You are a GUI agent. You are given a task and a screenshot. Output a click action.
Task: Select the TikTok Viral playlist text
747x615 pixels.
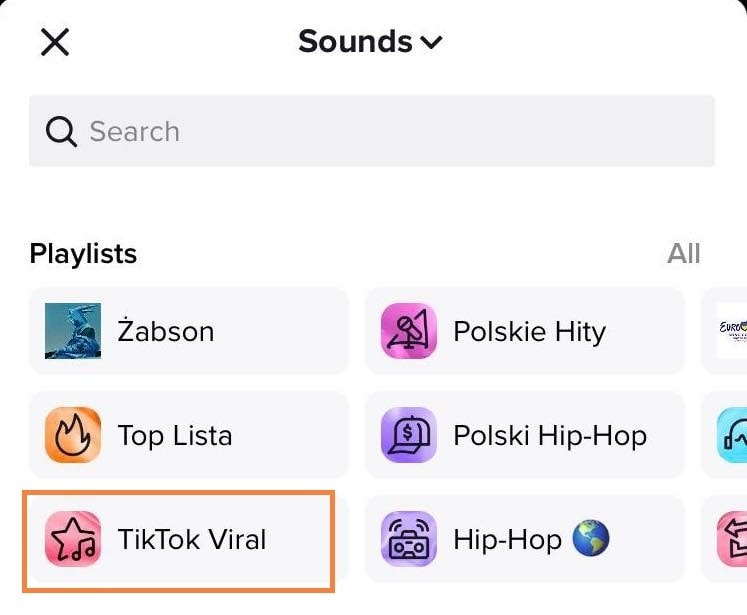[x=192, y=540]
